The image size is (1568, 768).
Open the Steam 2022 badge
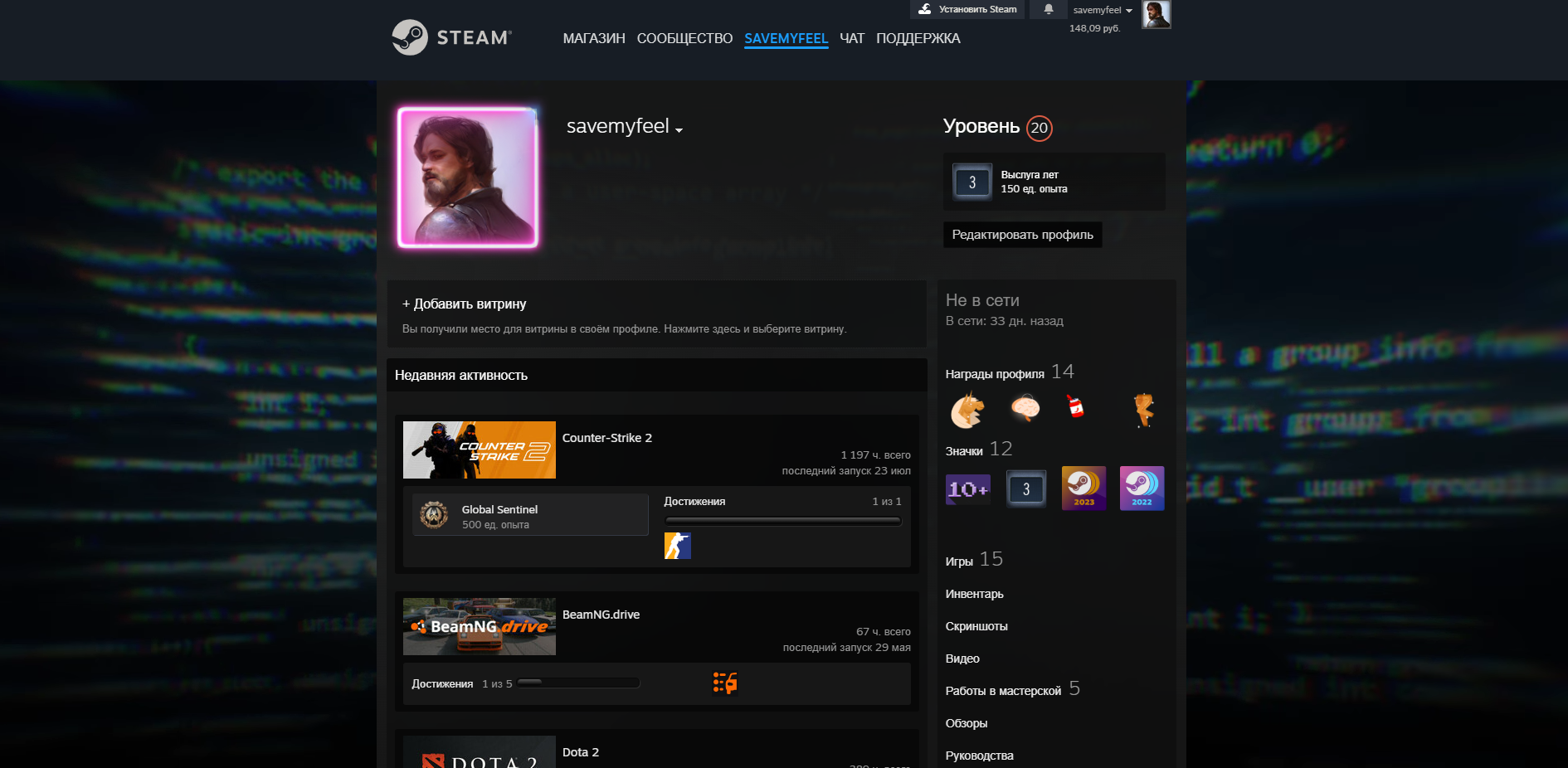(1142, 489)
